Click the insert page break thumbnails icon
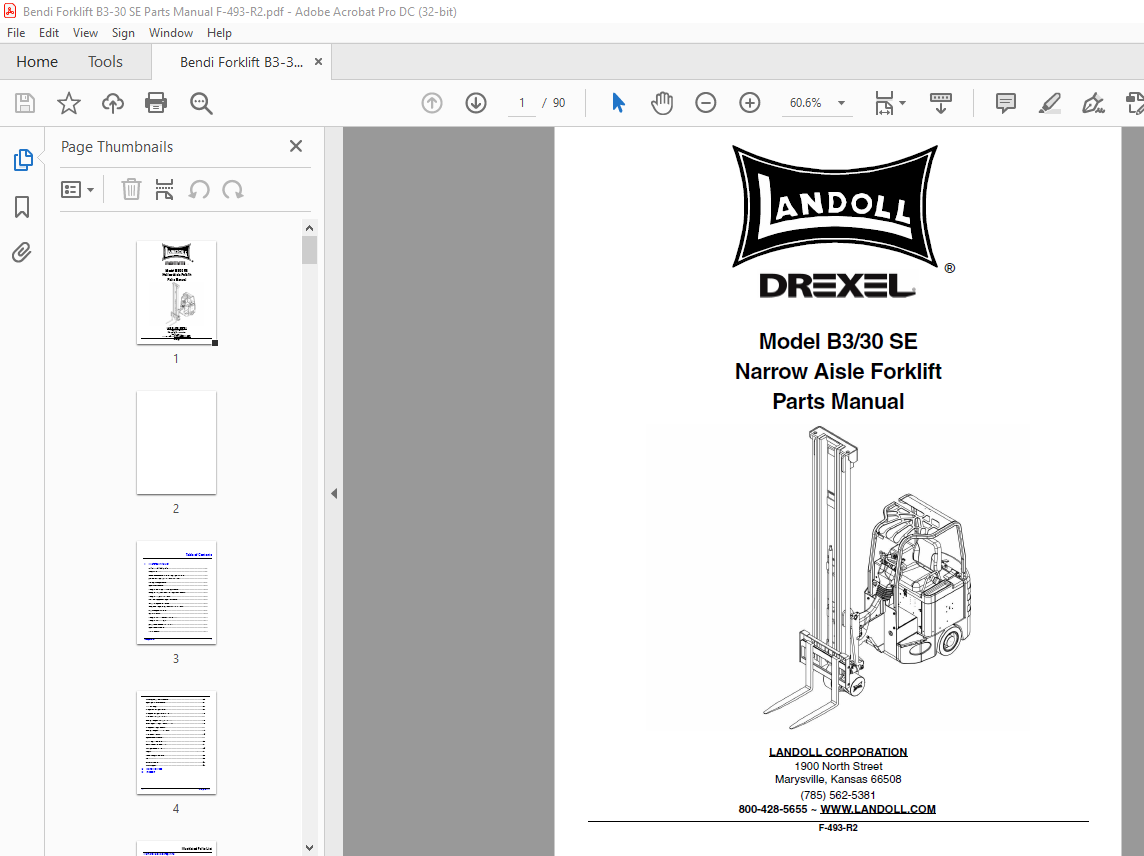 (164, 190)
